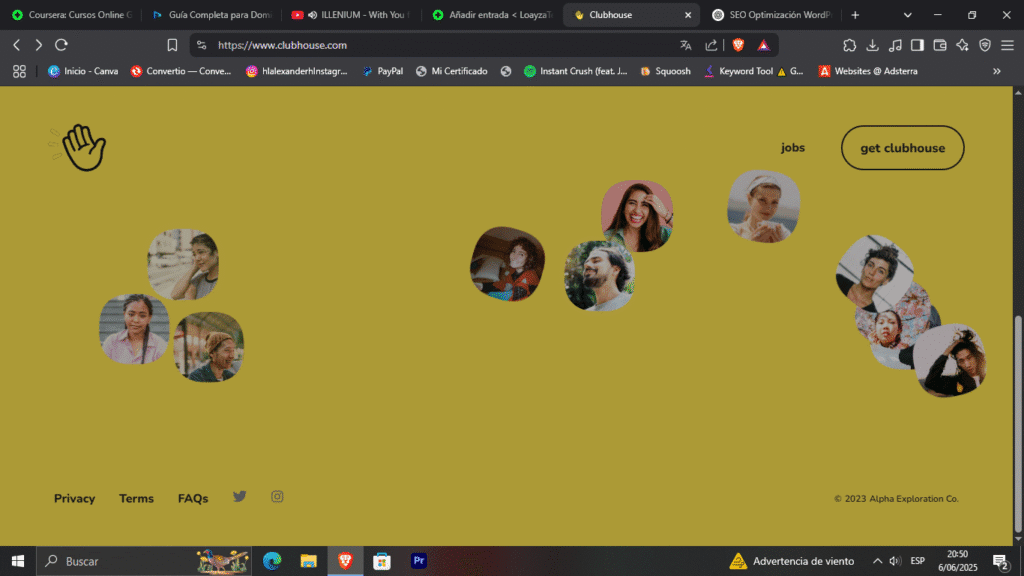Close the Clubhouse tab

688,14
